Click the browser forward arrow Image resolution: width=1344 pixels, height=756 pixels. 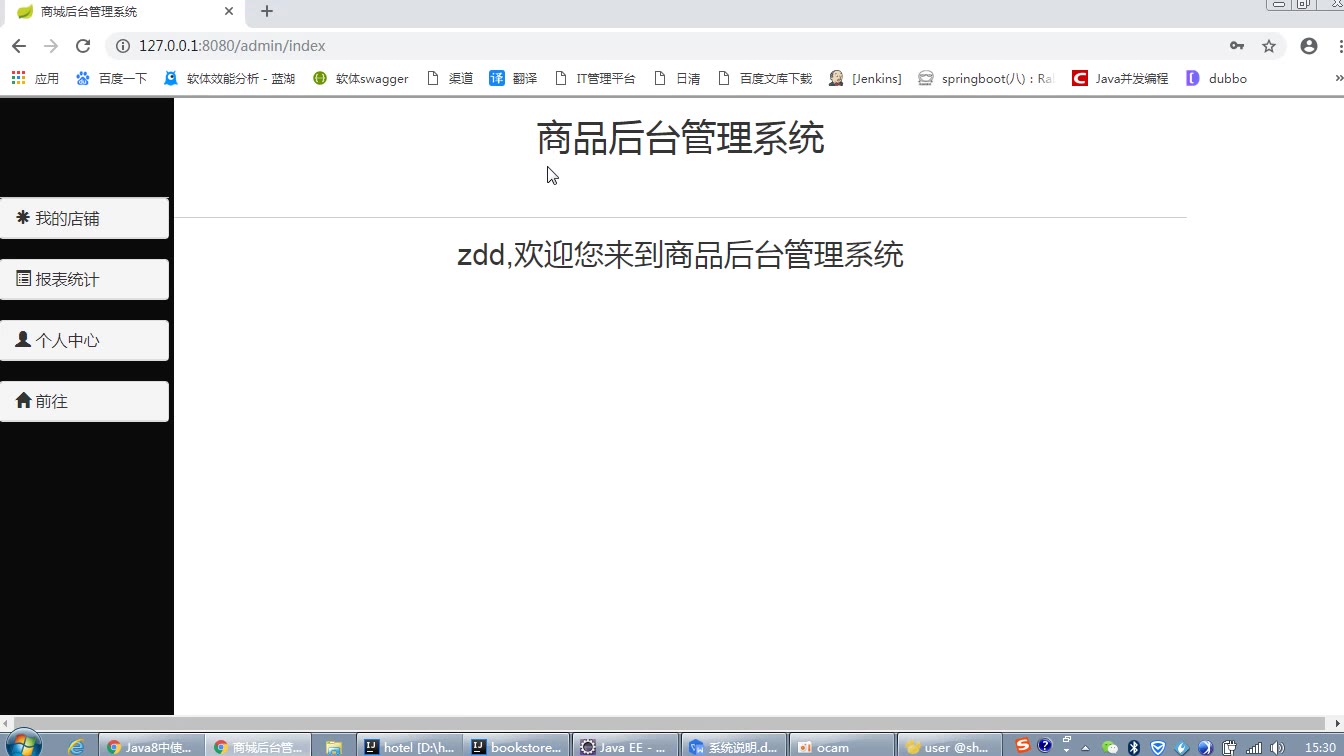(x=51, y=46)
